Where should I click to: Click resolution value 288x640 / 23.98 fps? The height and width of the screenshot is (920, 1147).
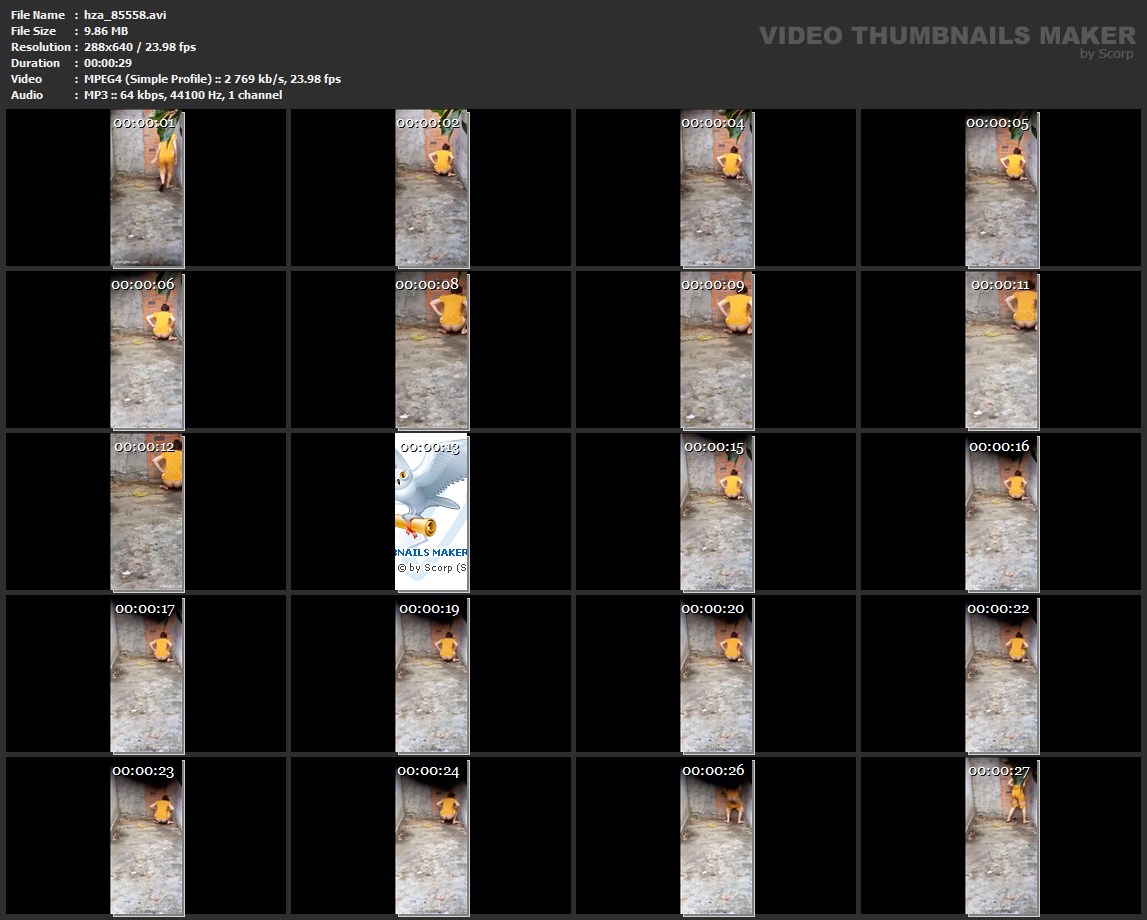click(140, 47)
